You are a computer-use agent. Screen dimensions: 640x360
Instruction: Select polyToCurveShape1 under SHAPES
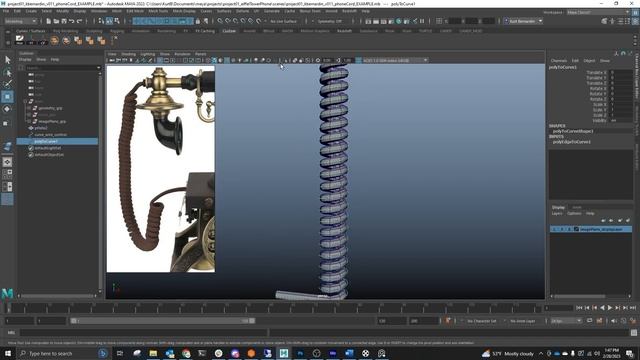[573, 131]
